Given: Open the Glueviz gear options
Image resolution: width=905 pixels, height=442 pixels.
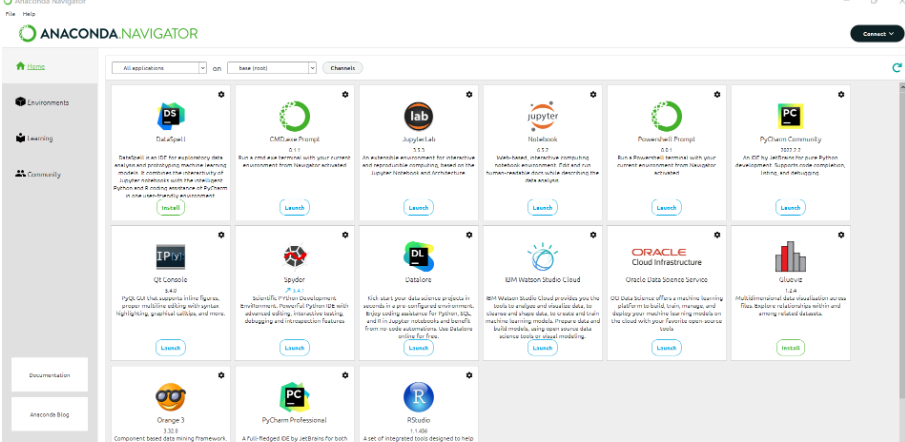Looking at the screenshot, I should (841, 235).
